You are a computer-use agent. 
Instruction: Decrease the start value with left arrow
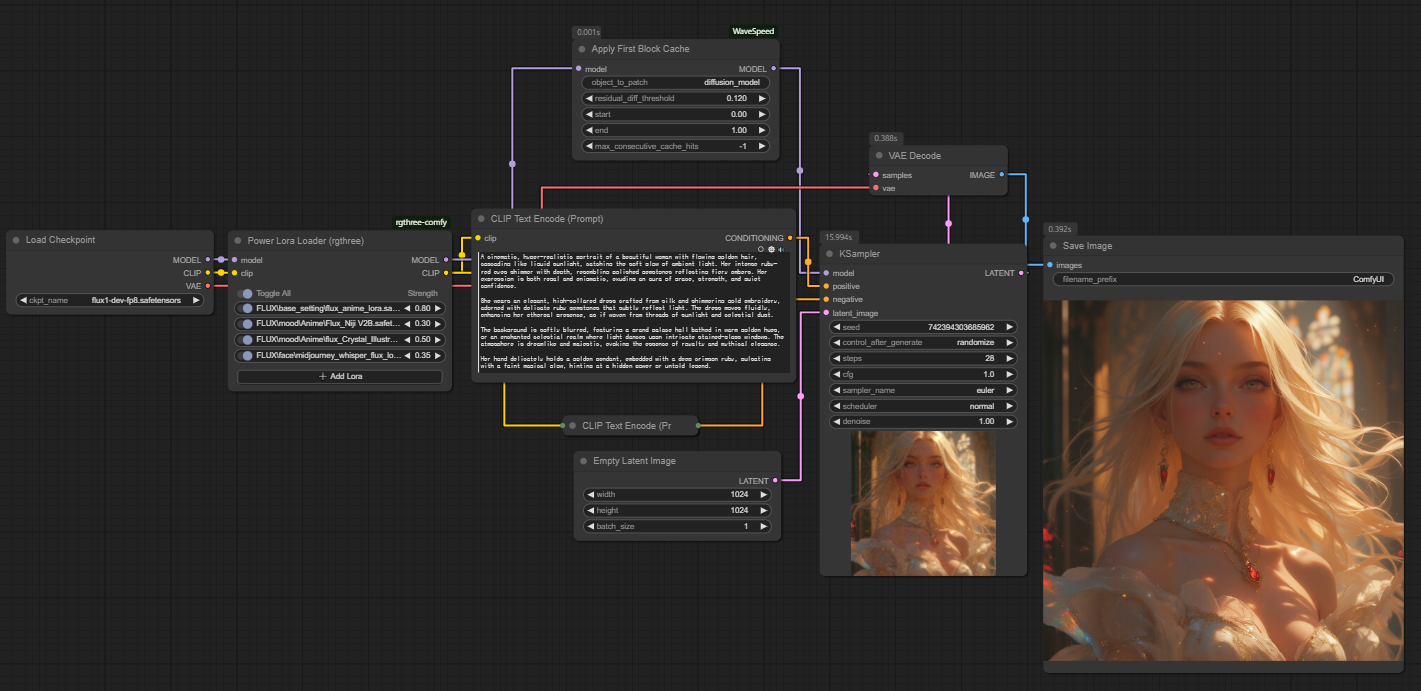click(x=589, y=114)
